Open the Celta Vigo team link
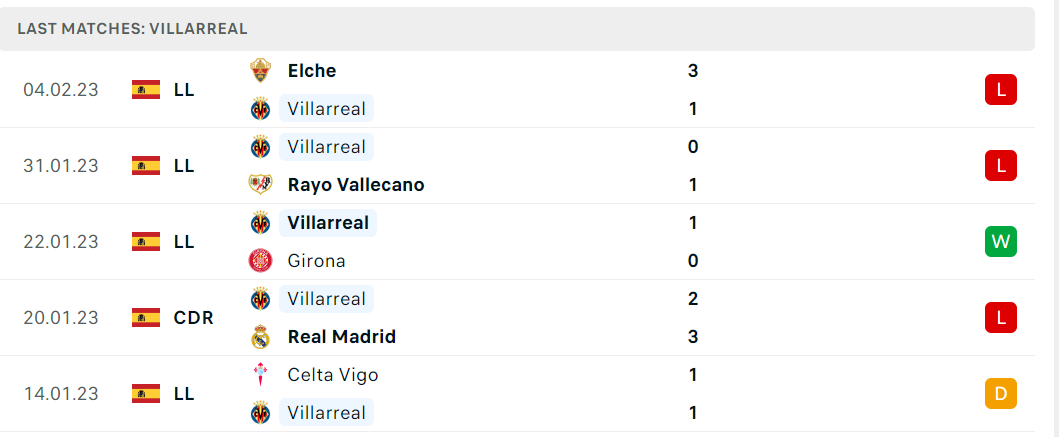 tap(333, 376)
